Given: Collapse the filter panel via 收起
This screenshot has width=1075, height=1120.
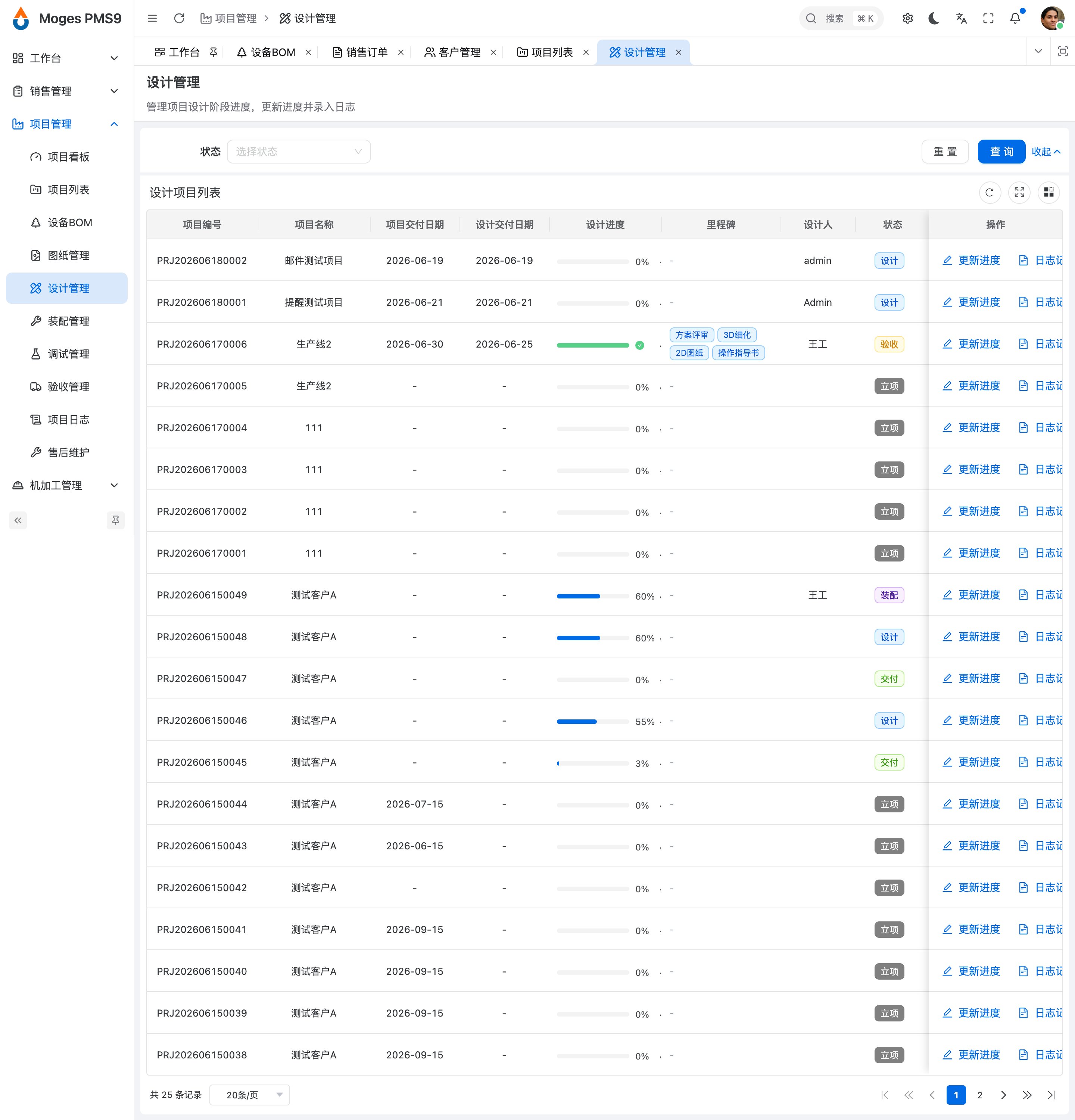Looking at the screenshot, I should [x=1046, y=152].
